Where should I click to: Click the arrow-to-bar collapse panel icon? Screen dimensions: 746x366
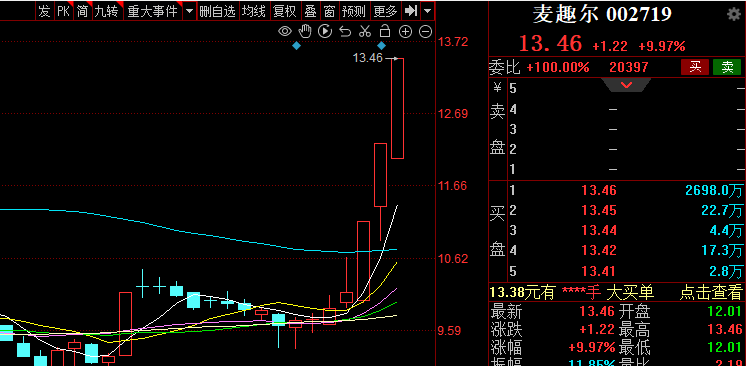(x=410, y=11)
